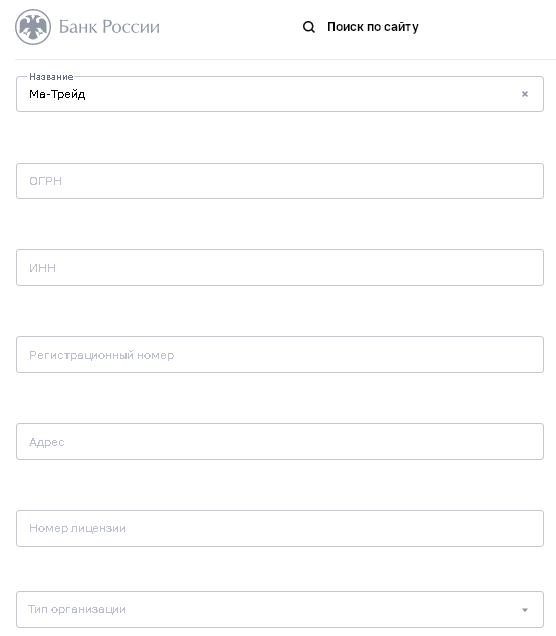Select the ИНН input field
This screenshot has height=636, width=556.
280,268
